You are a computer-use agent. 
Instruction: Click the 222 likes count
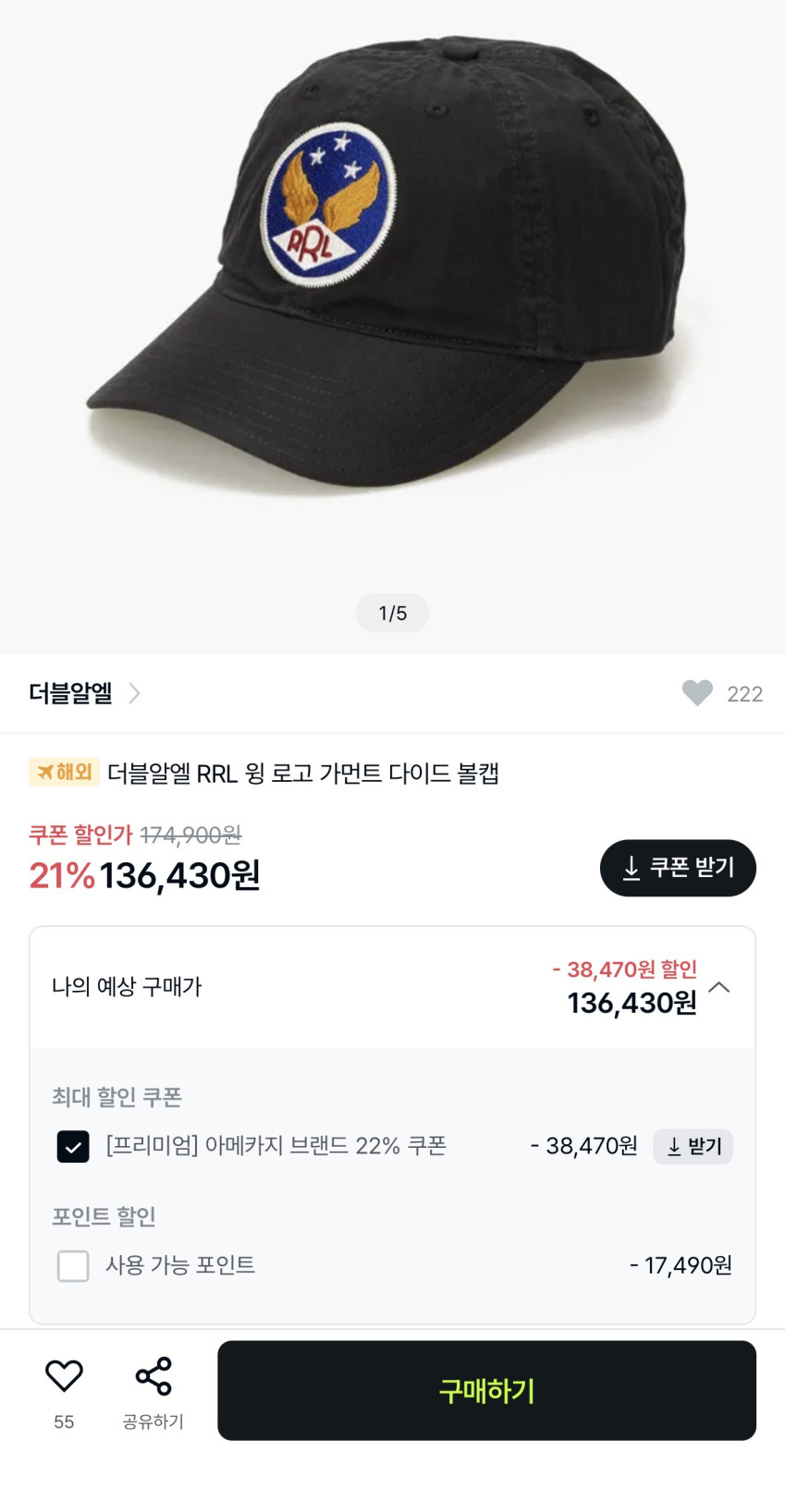tap(744, 694)
